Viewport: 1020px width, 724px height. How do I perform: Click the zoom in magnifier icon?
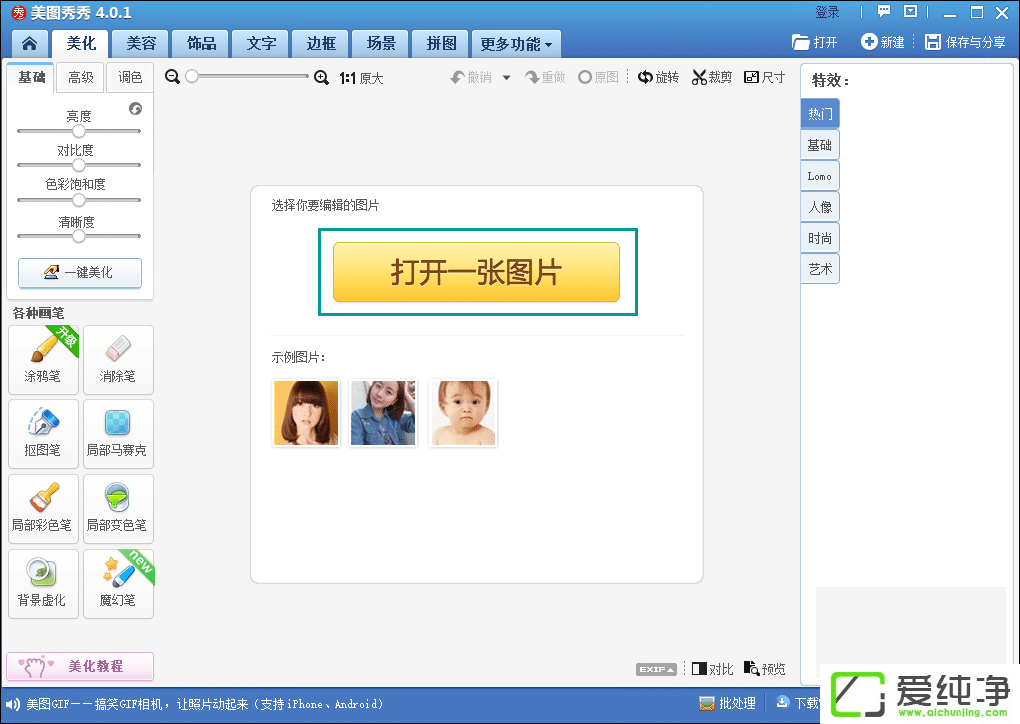(321, 77)
